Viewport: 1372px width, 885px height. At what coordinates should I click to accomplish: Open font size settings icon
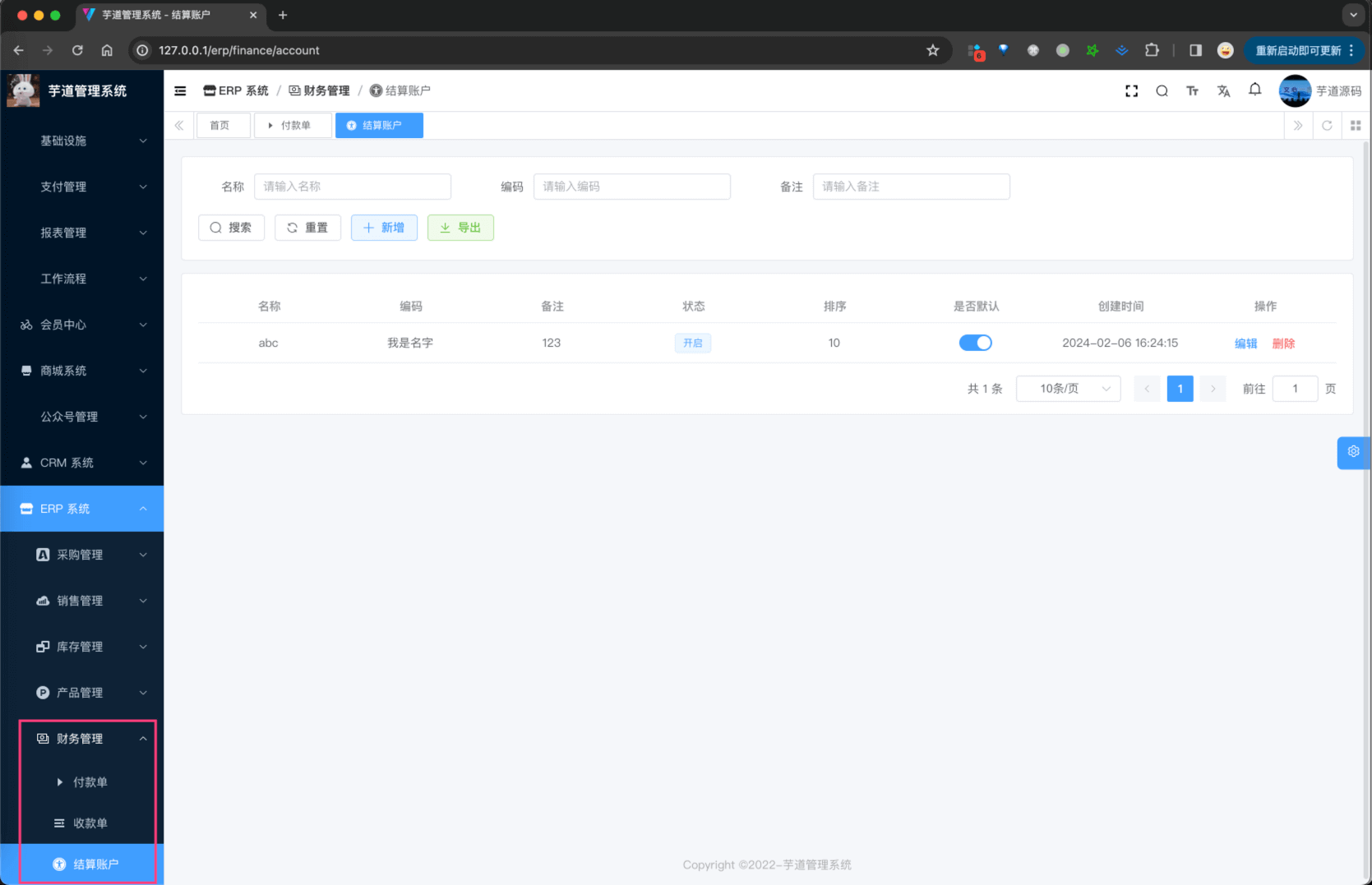click(x=1192, y=91)
